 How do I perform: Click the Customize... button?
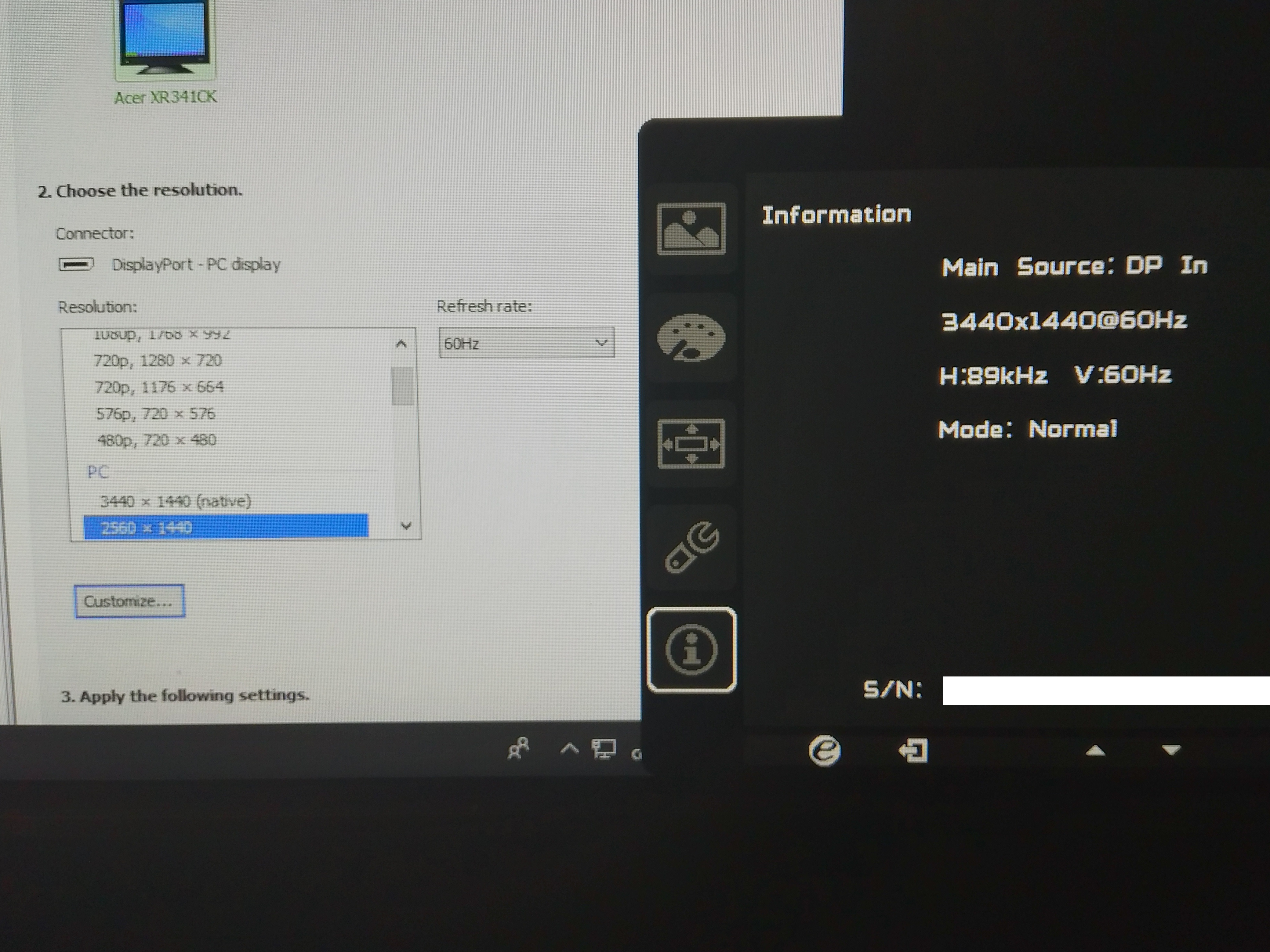[129, 601]
